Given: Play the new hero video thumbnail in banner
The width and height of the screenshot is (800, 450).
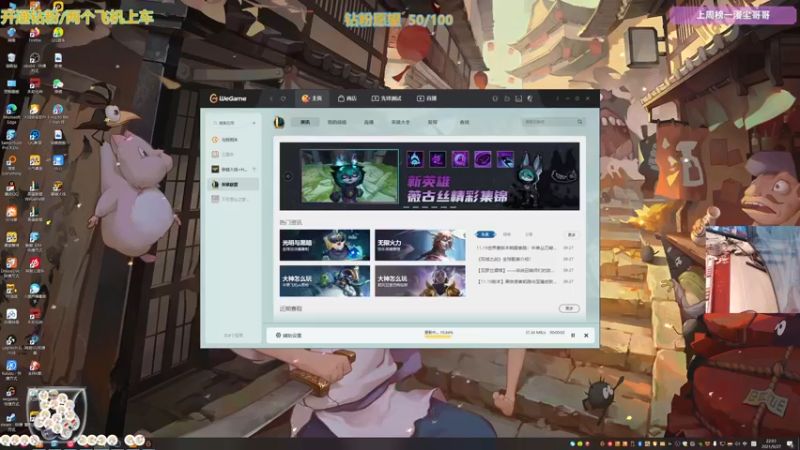Looking at the screenshot, I should tap(350, 176).
